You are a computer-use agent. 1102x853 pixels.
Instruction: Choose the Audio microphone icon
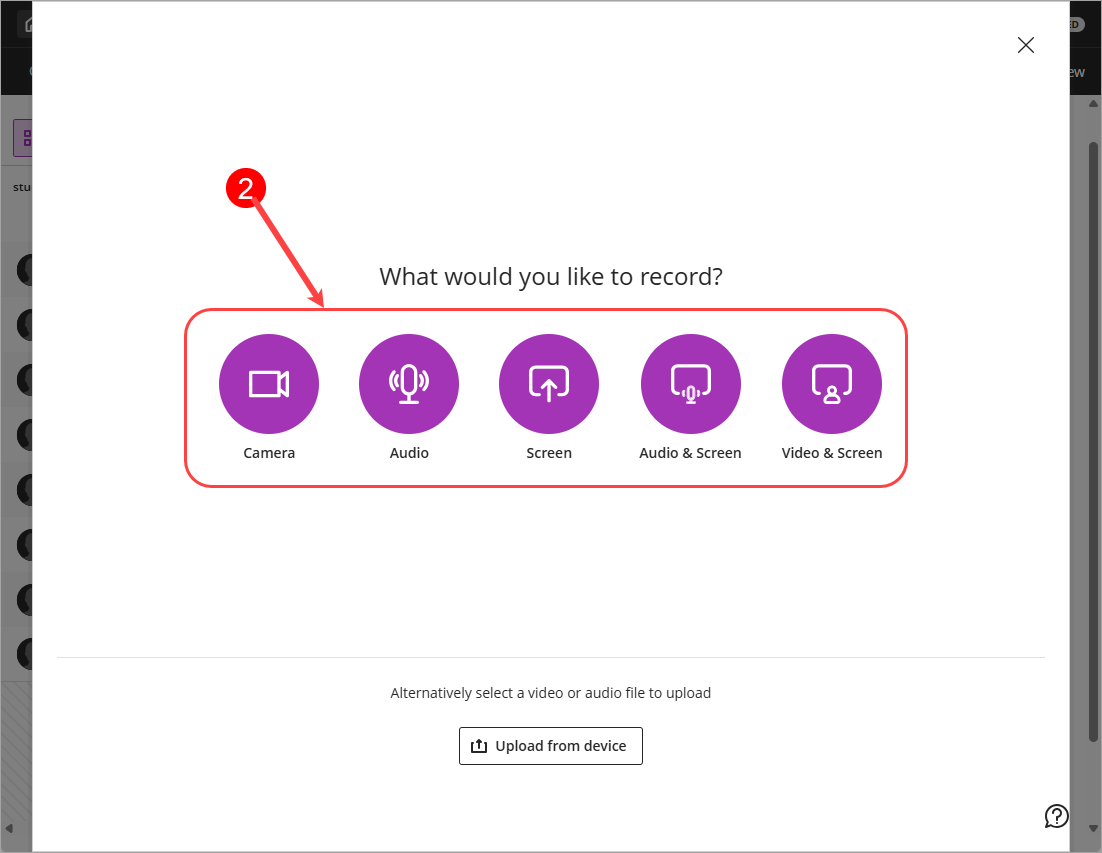[x=409, y=384]
